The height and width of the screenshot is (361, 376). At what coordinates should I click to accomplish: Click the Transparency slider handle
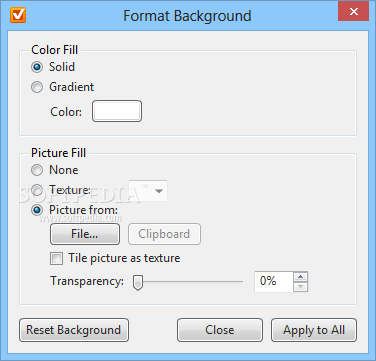pos(138,282)
